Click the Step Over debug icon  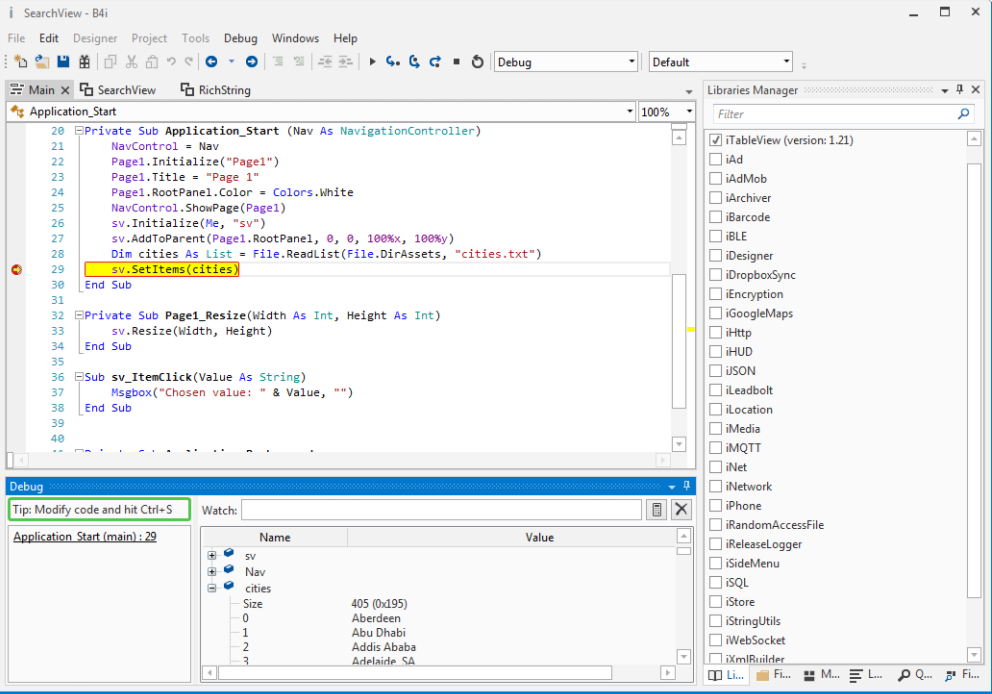click(414, 61)
